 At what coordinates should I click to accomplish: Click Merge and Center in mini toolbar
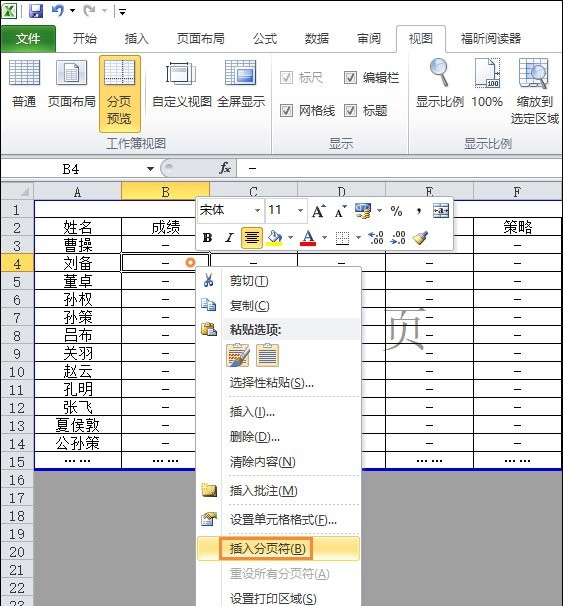point(441,211)
